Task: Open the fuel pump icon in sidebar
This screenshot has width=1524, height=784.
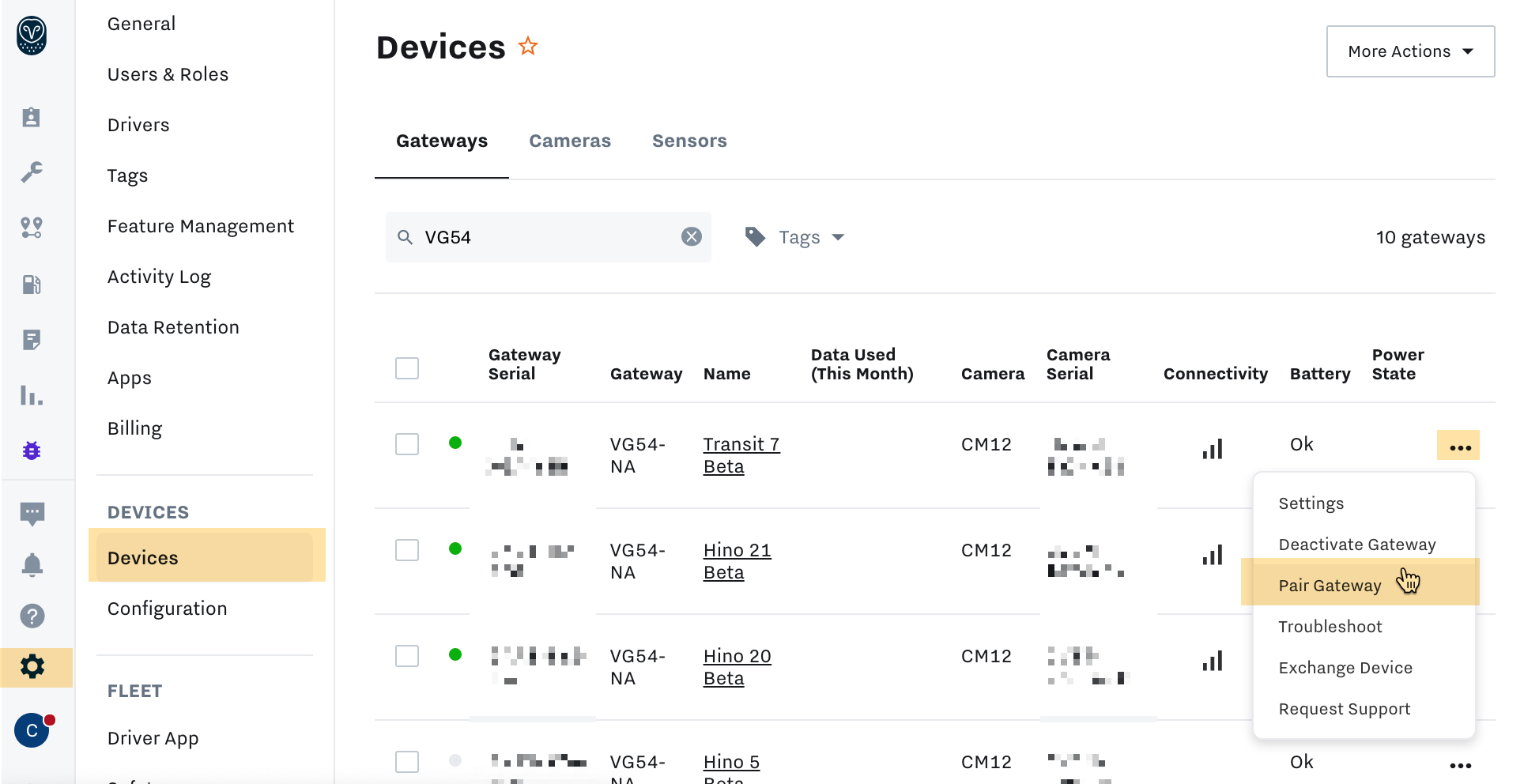Action: click(x=32, y=285)
